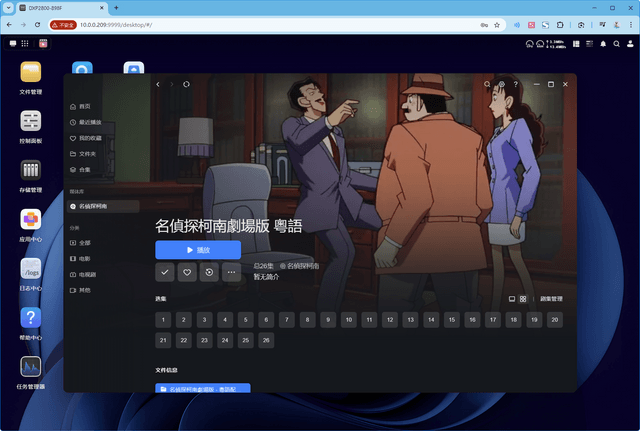Screen dimensions: 640x431
Task: Open the NAS user account menu
Action: [630, 44]
